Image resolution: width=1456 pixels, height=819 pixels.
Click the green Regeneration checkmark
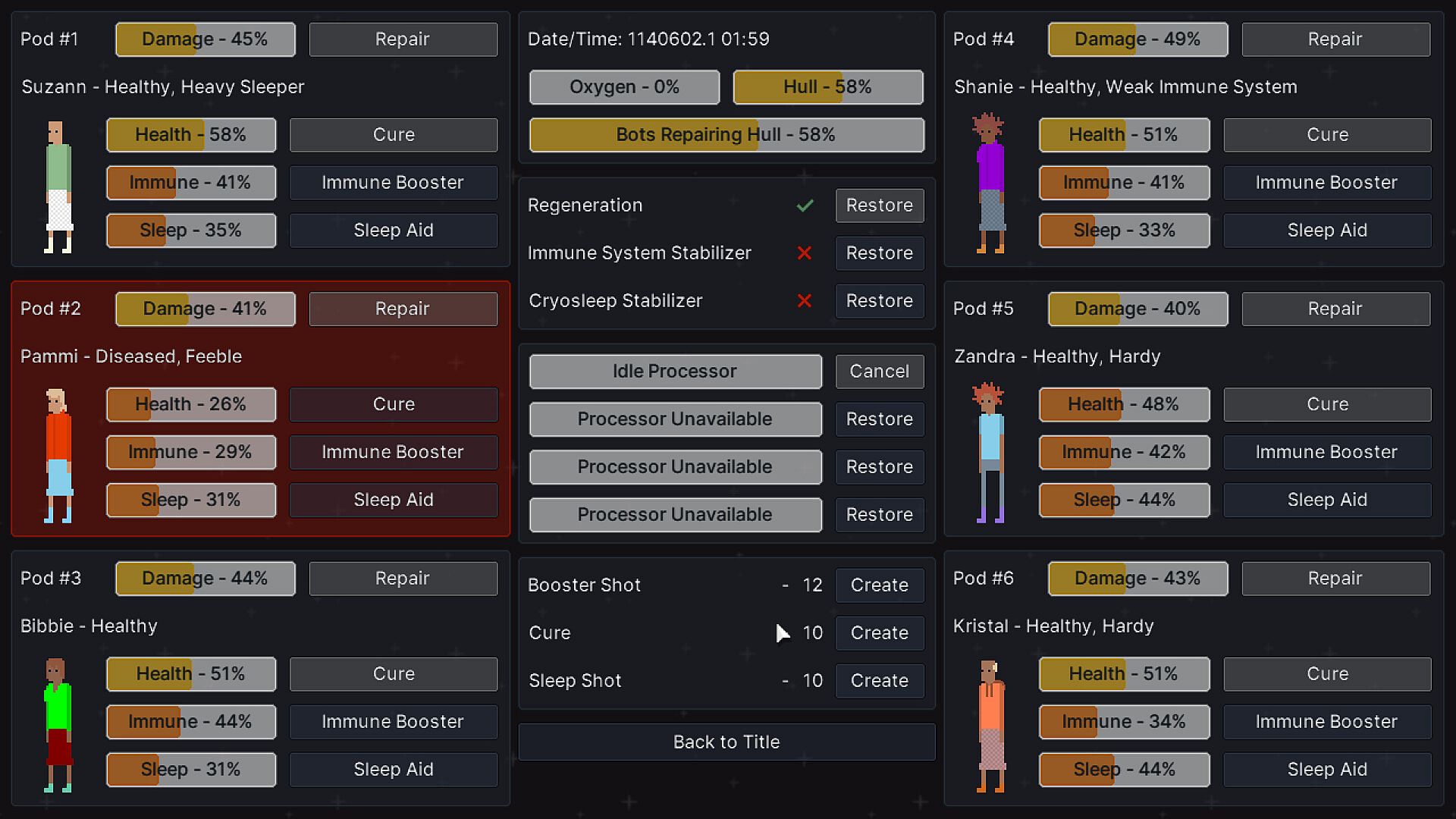805,206
